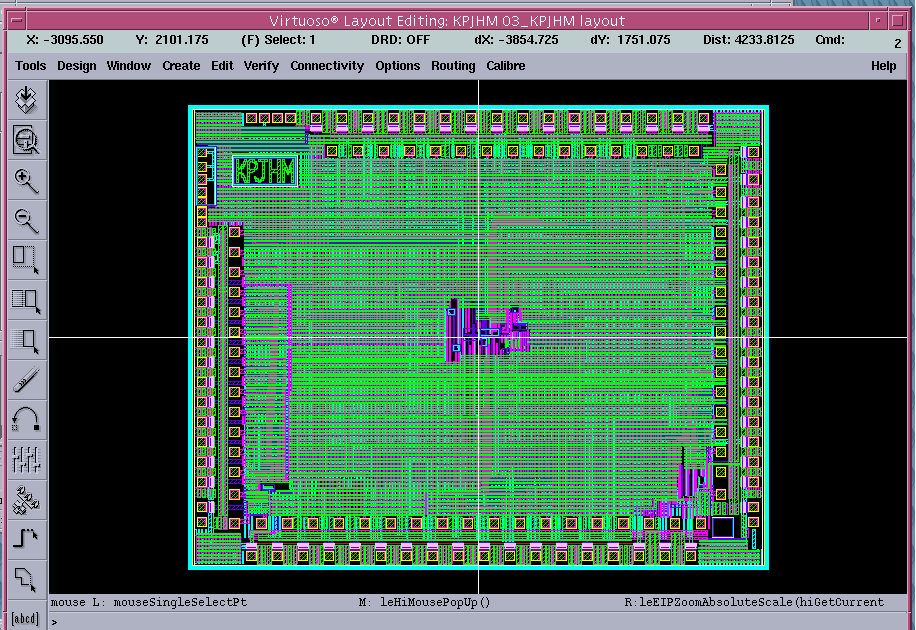The width and height of the screenshot is (916, 630).
Task: Click the Cmd: status field
Action: click(830, 40)
